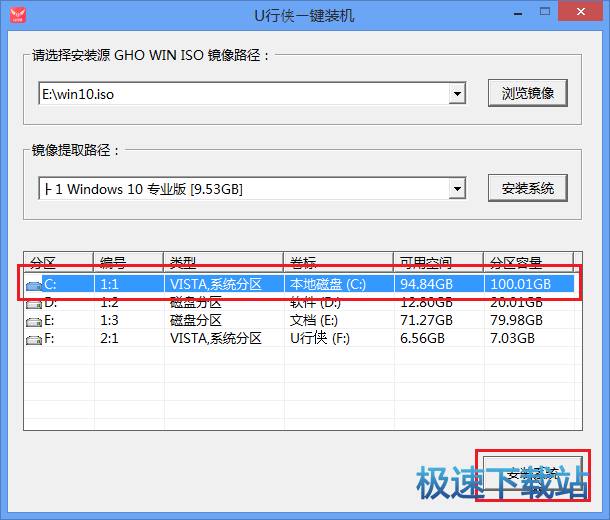Click the C: drive icon
Viewport: 610px width, 520px height.
coord(34,286)
